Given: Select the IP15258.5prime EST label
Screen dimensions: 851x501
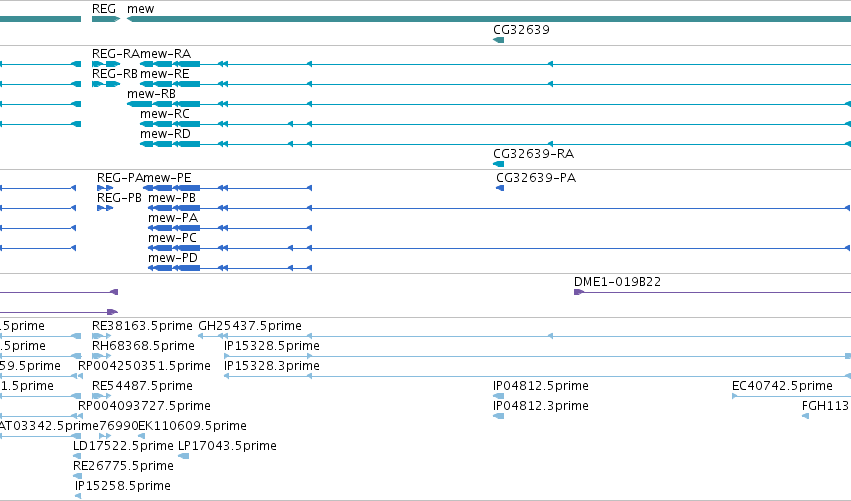Looking at the screenshot, I should tap(123, 486).
